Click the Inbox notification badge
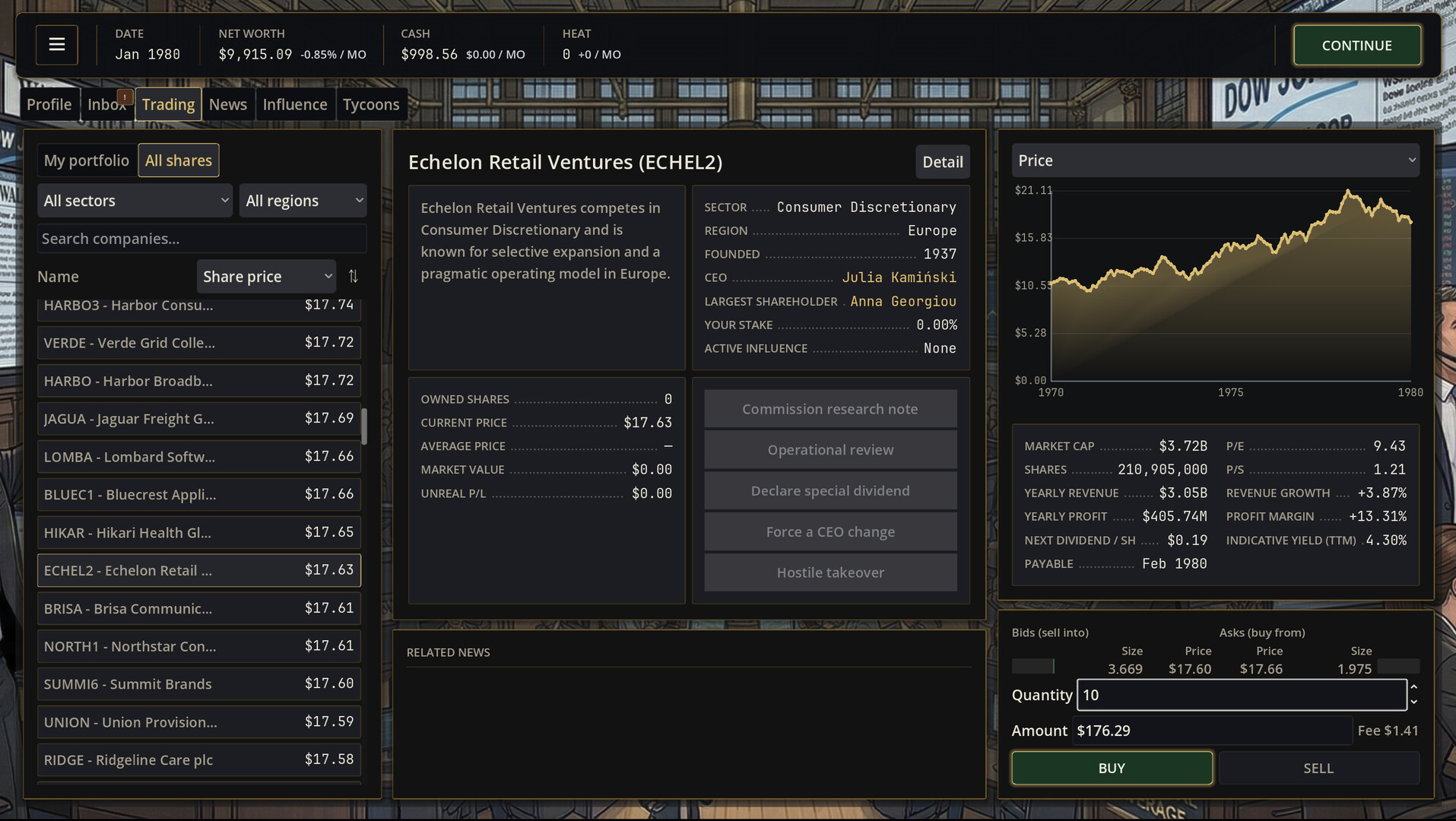Screen dimensions: 1456x821 pos(125,97)
